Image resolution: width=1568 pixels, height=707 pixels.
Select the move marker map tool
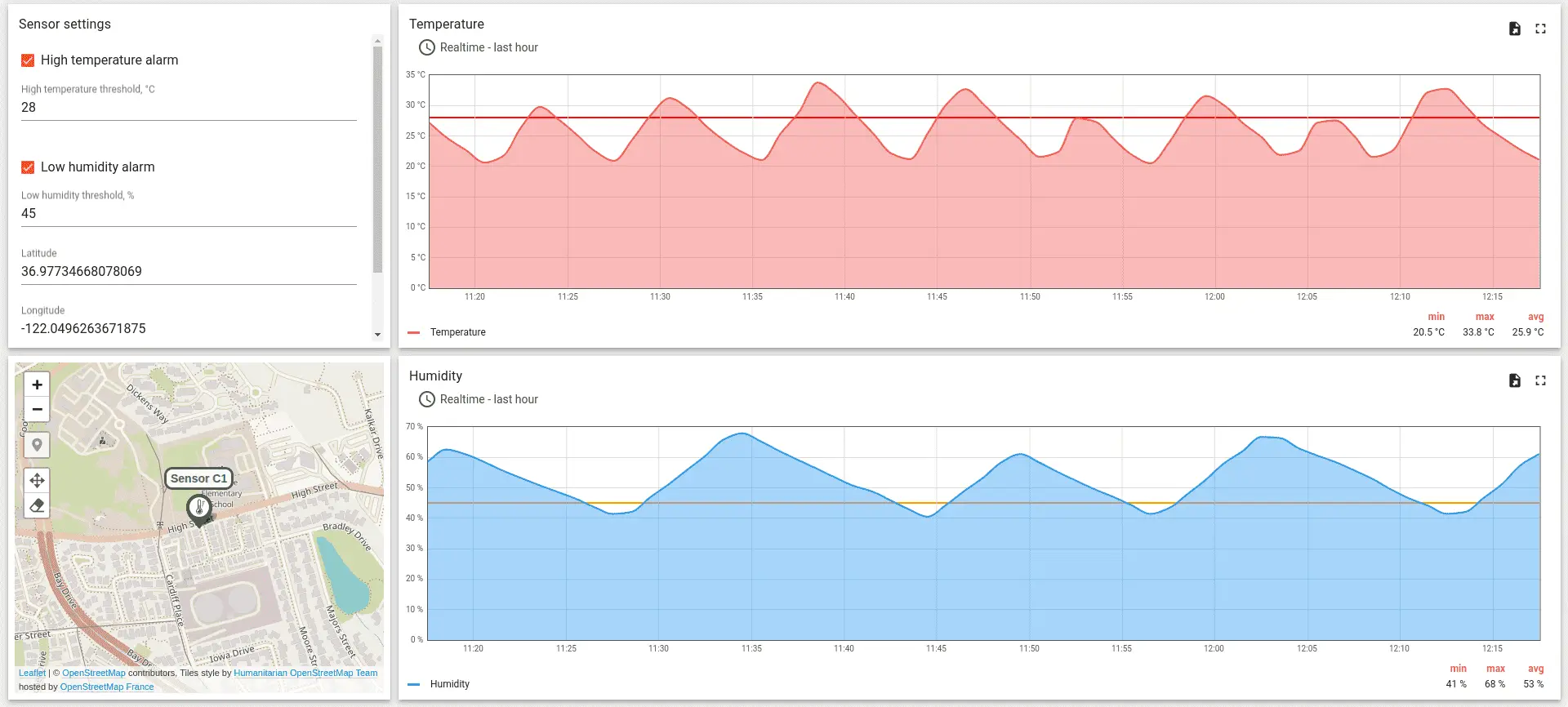pos(37,480)
